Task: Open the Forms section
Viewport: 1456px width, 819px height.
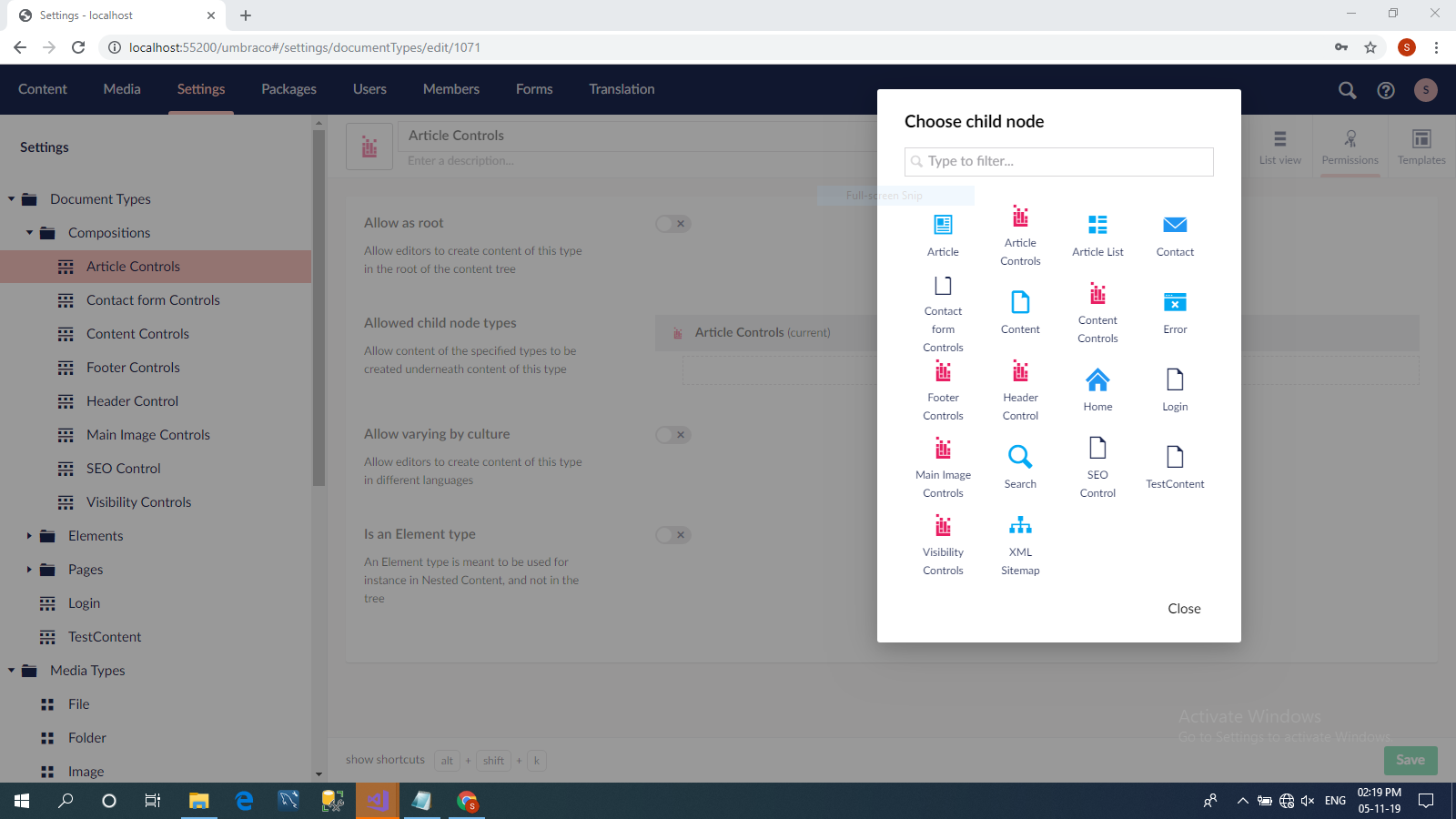Action: (534, 89)
